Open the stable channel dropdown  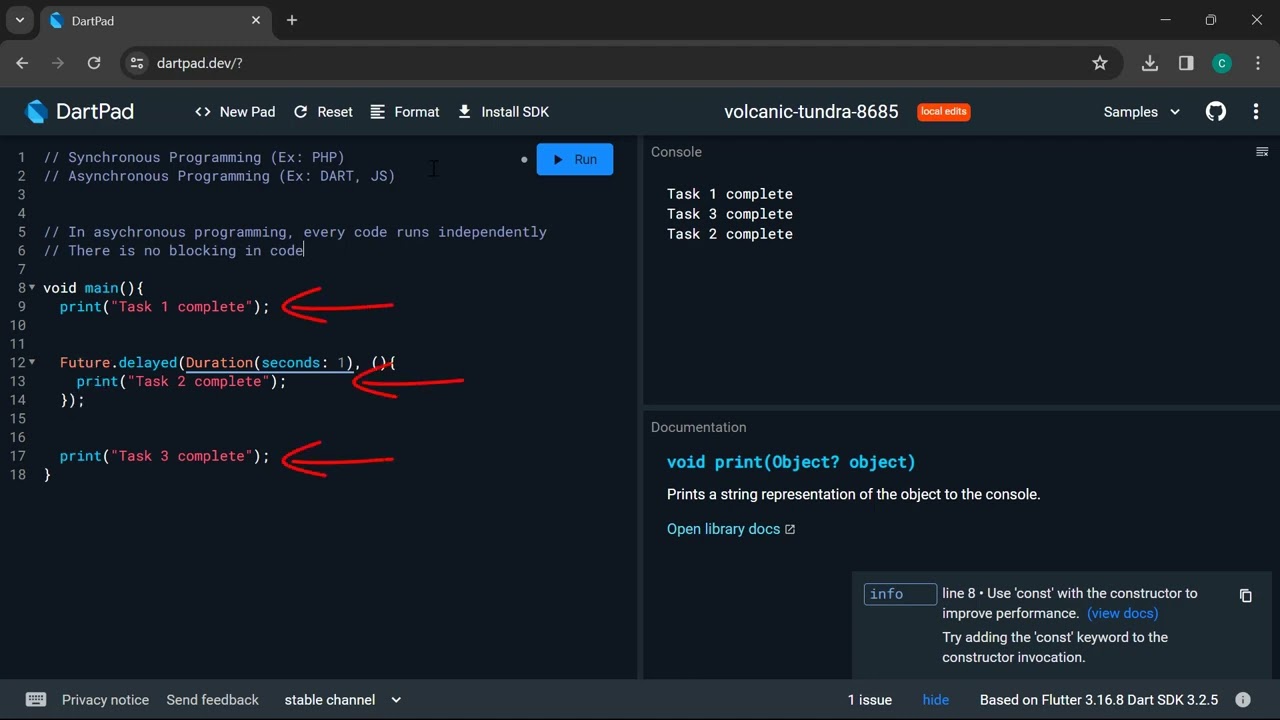pyautogui.click(x=343, y=700)
